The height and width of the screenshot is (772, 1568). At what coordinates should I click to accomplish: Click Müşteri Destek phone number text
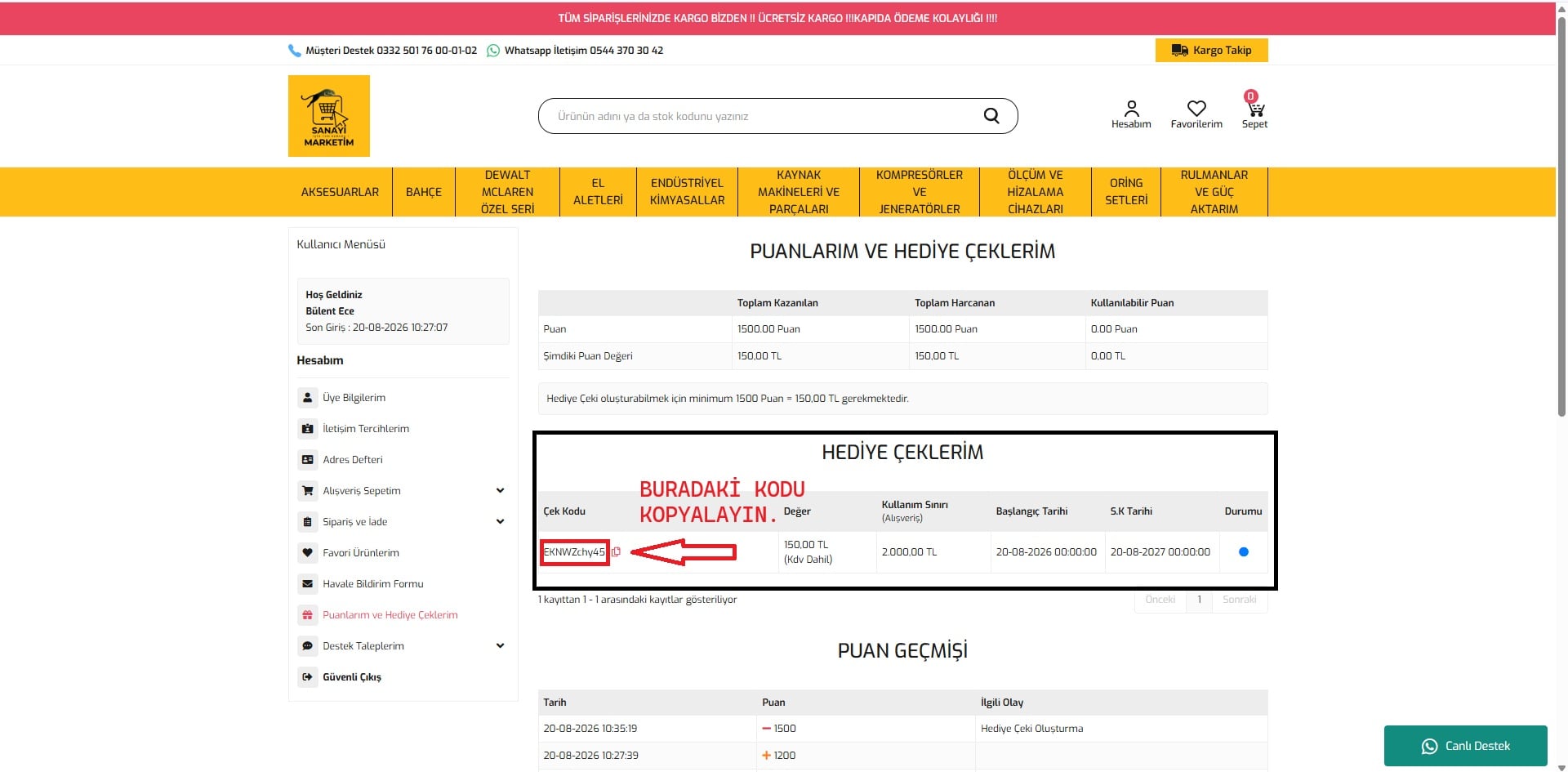point(391,51)
